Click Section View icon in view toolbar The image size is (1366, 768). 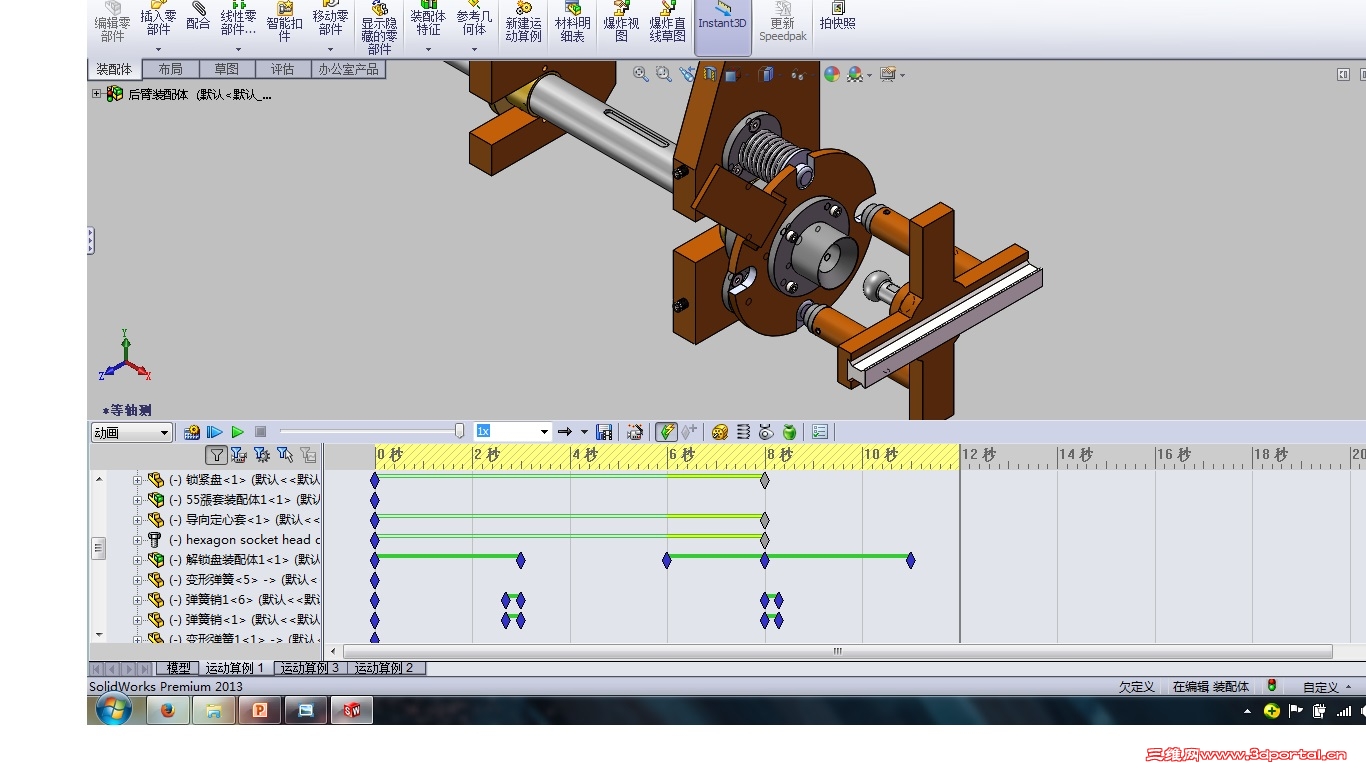710,74
